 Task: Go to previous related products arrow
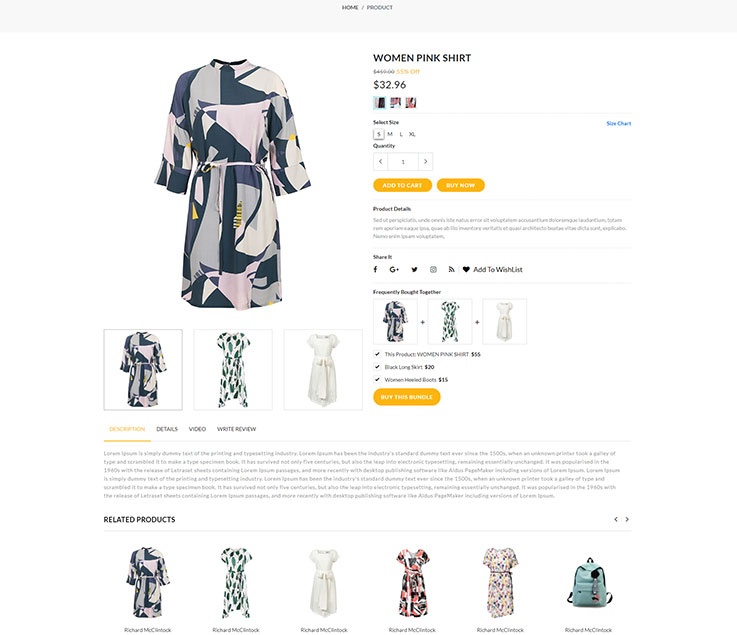616,519
